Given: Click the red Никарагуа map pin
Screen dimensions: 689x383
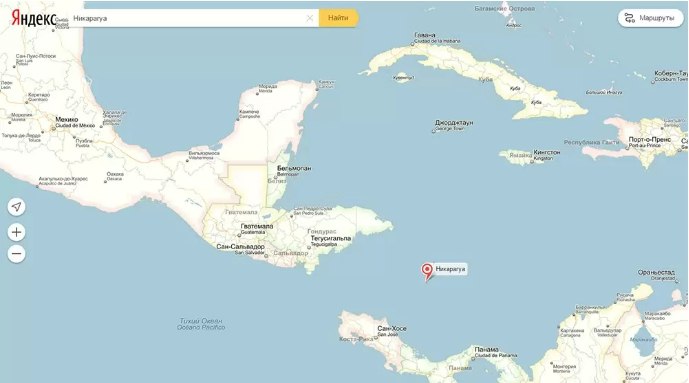Looking at the screenshot, I should click(427, 271).
